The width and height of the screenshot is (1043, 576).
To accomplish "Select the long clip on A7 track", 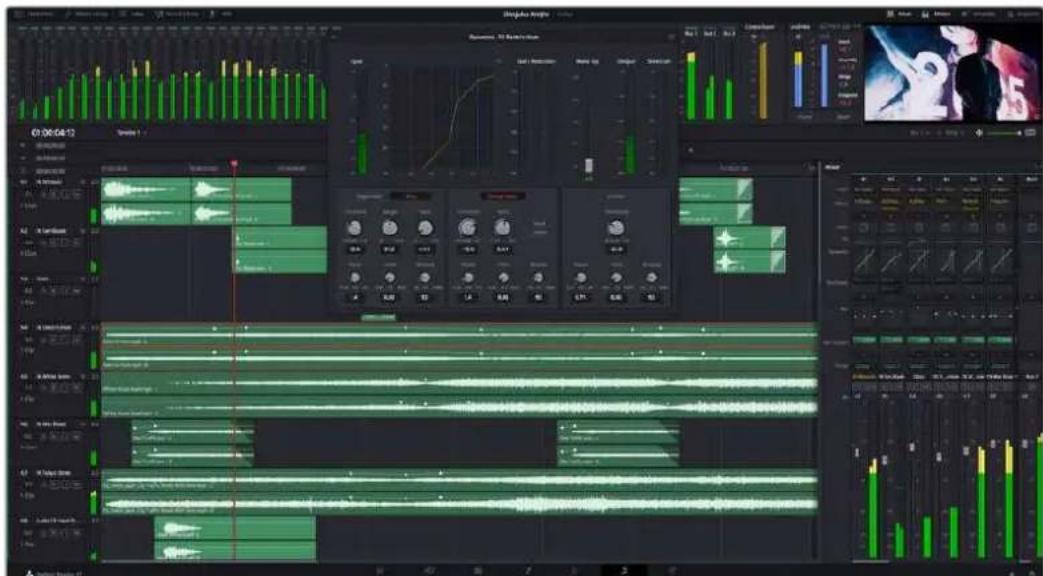I will pyautogui.click(x=459, y=491).
